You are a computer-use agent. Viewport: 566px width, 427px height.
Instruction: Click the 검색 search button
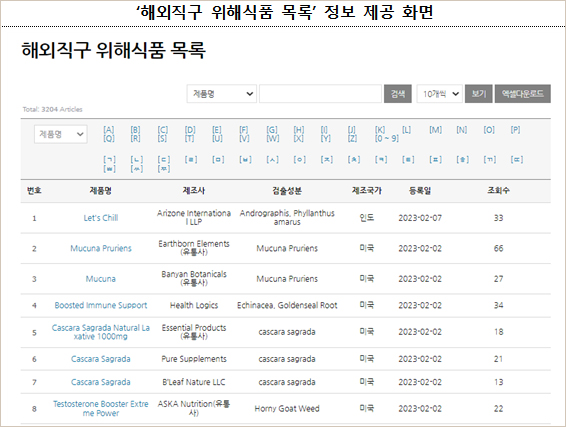coord(398,94)
